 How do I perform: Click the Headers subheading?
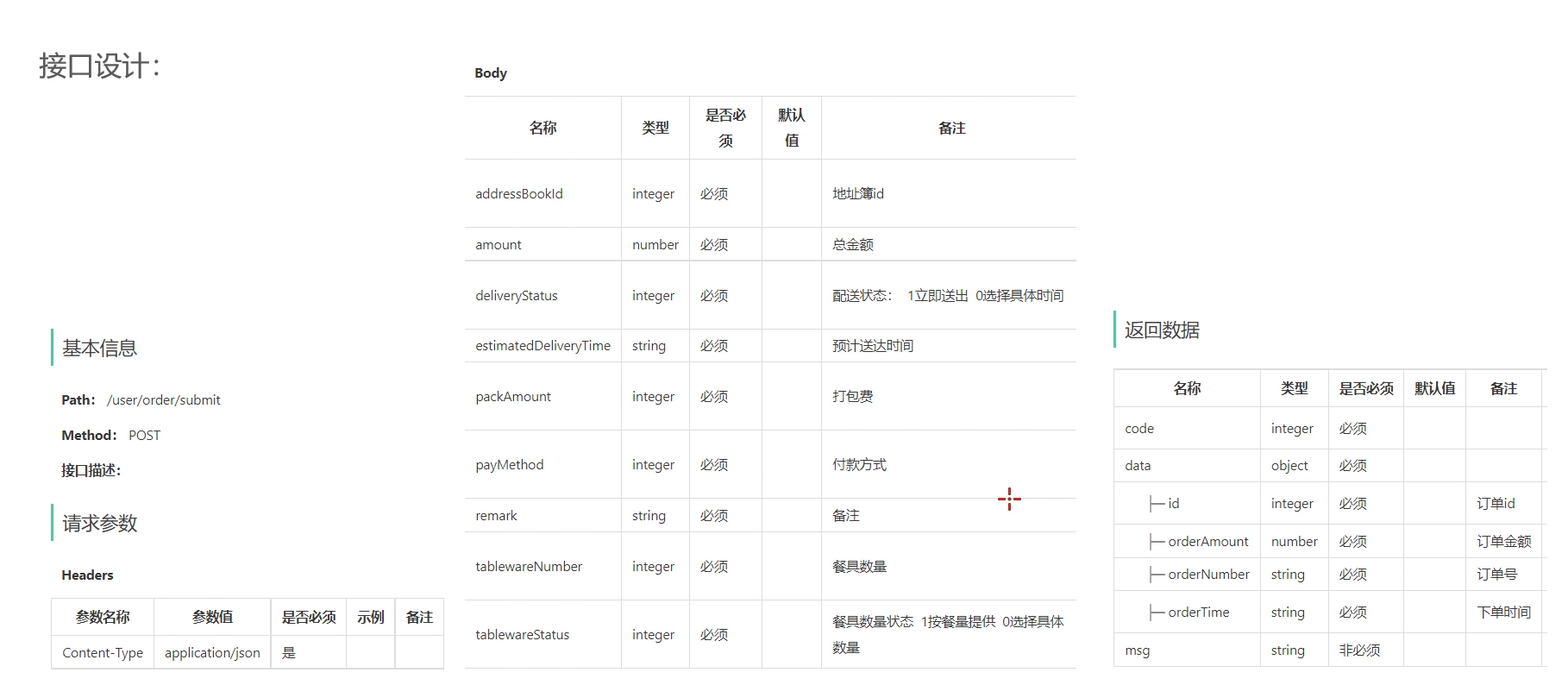pos(87,575)
